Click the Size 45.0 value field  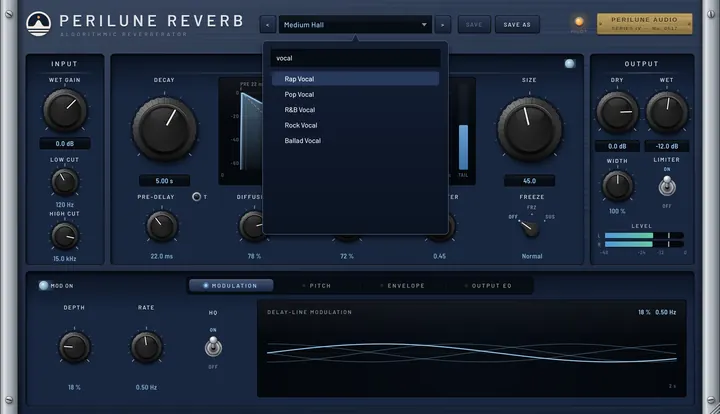[529, 181]
